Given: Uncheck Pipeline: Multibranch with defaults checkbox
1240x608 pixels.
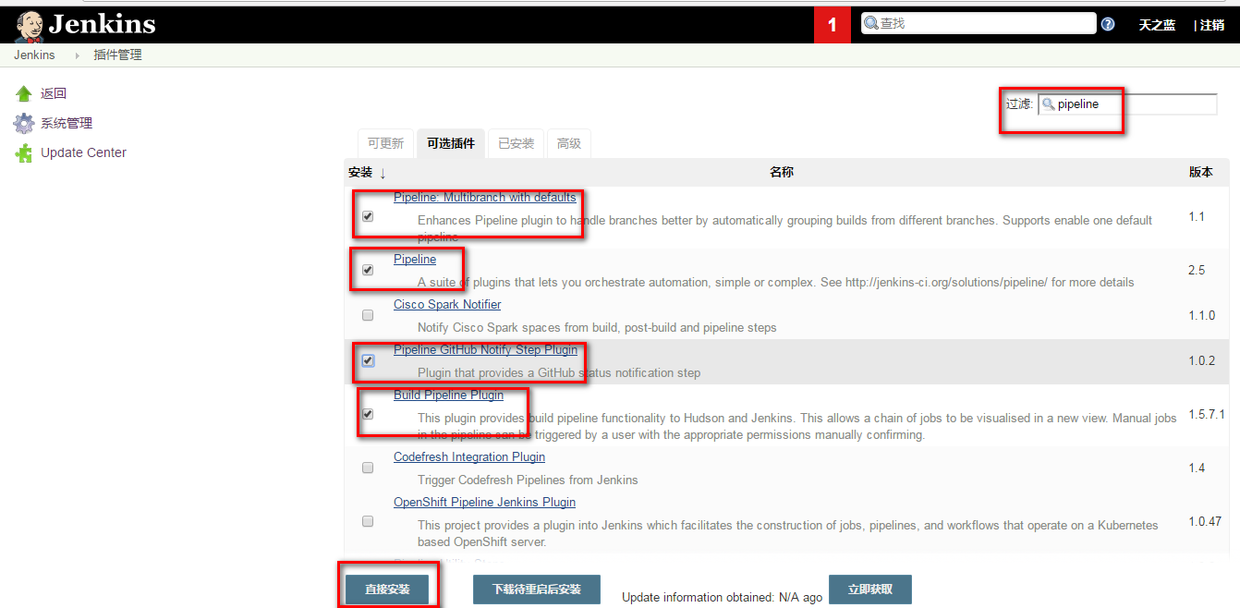Looking at the screenshot, I should point(368,217).
